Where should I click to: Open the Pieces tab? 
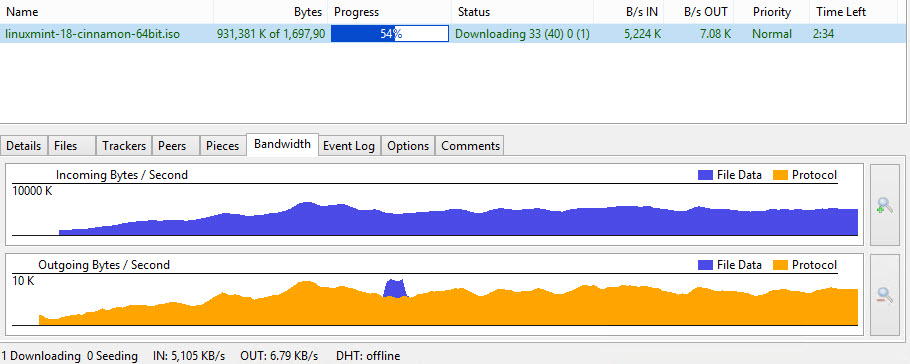(222, 146)
